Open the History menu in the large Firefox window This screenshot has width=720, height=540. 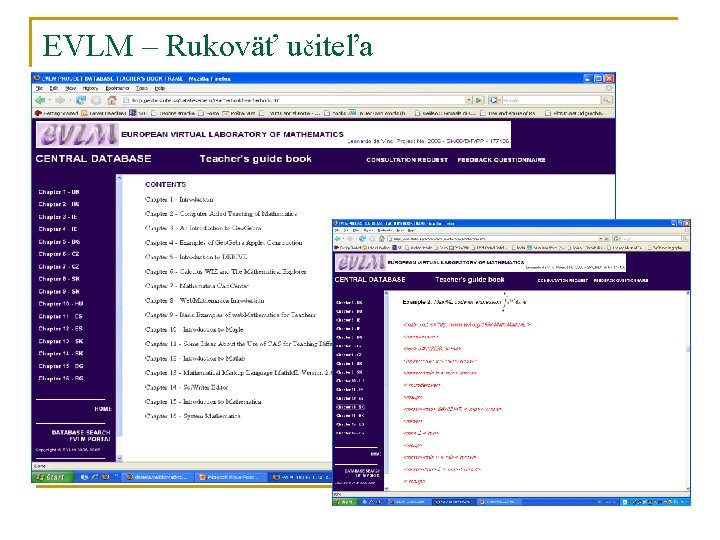tap(90, 88)
